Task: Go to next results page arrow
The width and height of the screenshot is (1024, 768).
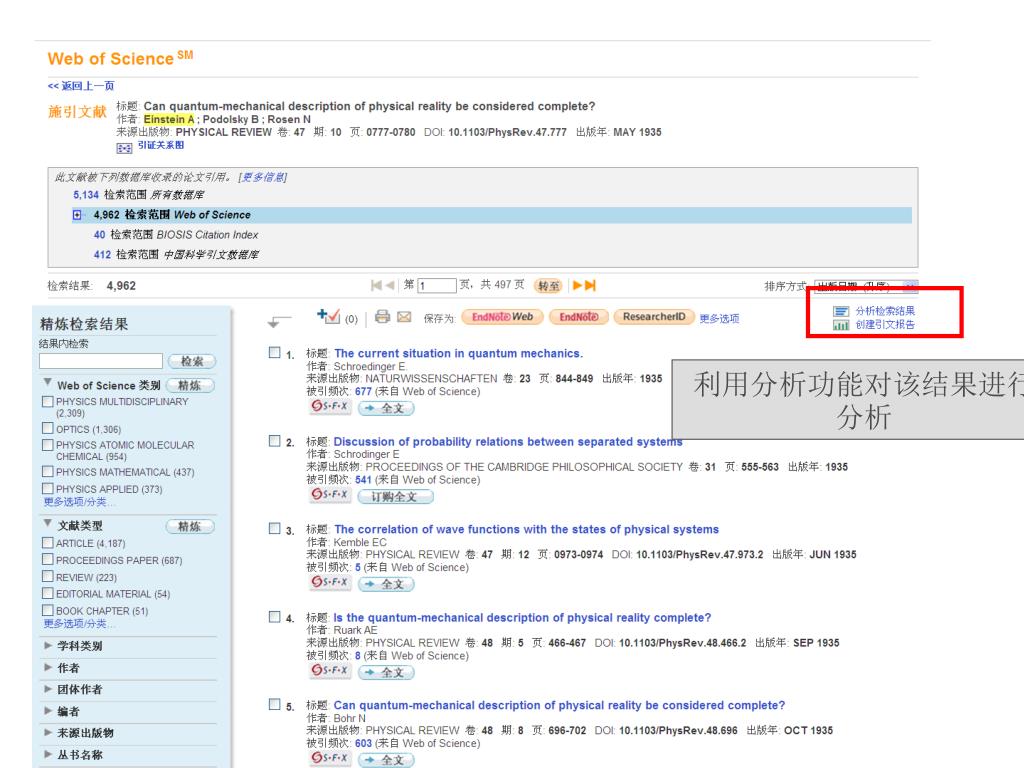Action: point(577,285)
